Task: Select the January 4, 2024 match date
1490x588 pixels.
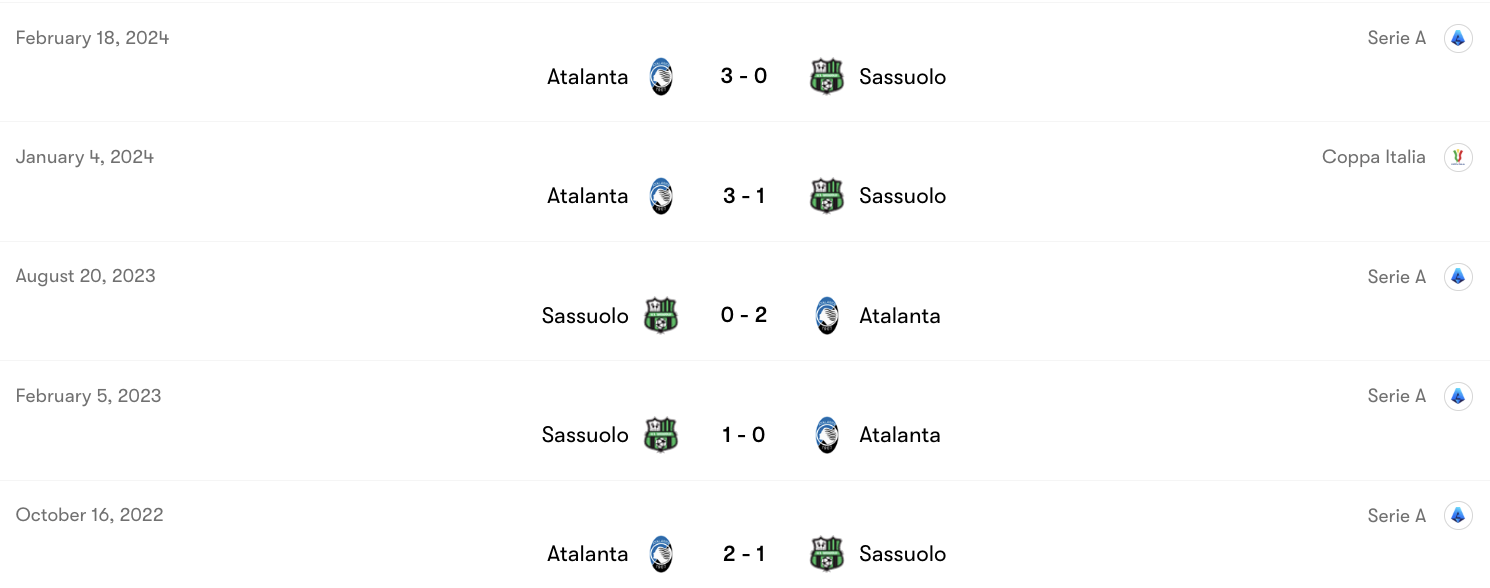Action: coord(84,157)
